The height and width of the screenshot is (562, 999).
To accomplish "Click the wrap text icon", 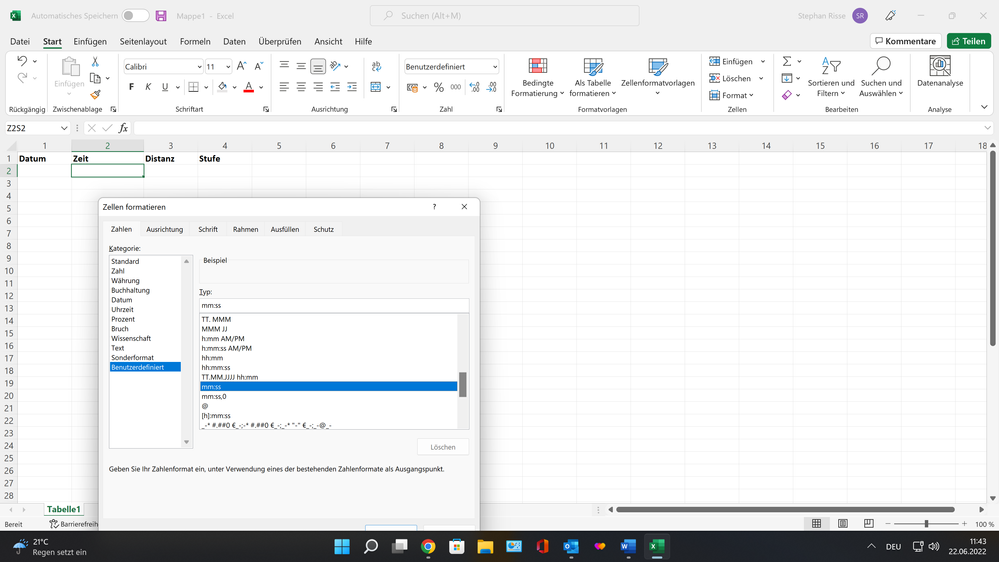I will coord(377,66).
